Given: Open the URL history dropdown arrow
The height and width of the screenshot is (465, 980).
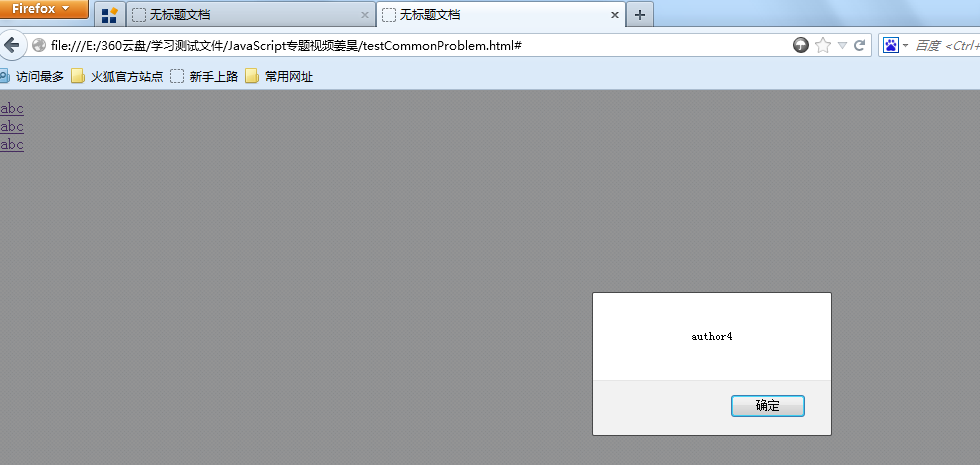Looking at the screenshot, I should point(842,45).
